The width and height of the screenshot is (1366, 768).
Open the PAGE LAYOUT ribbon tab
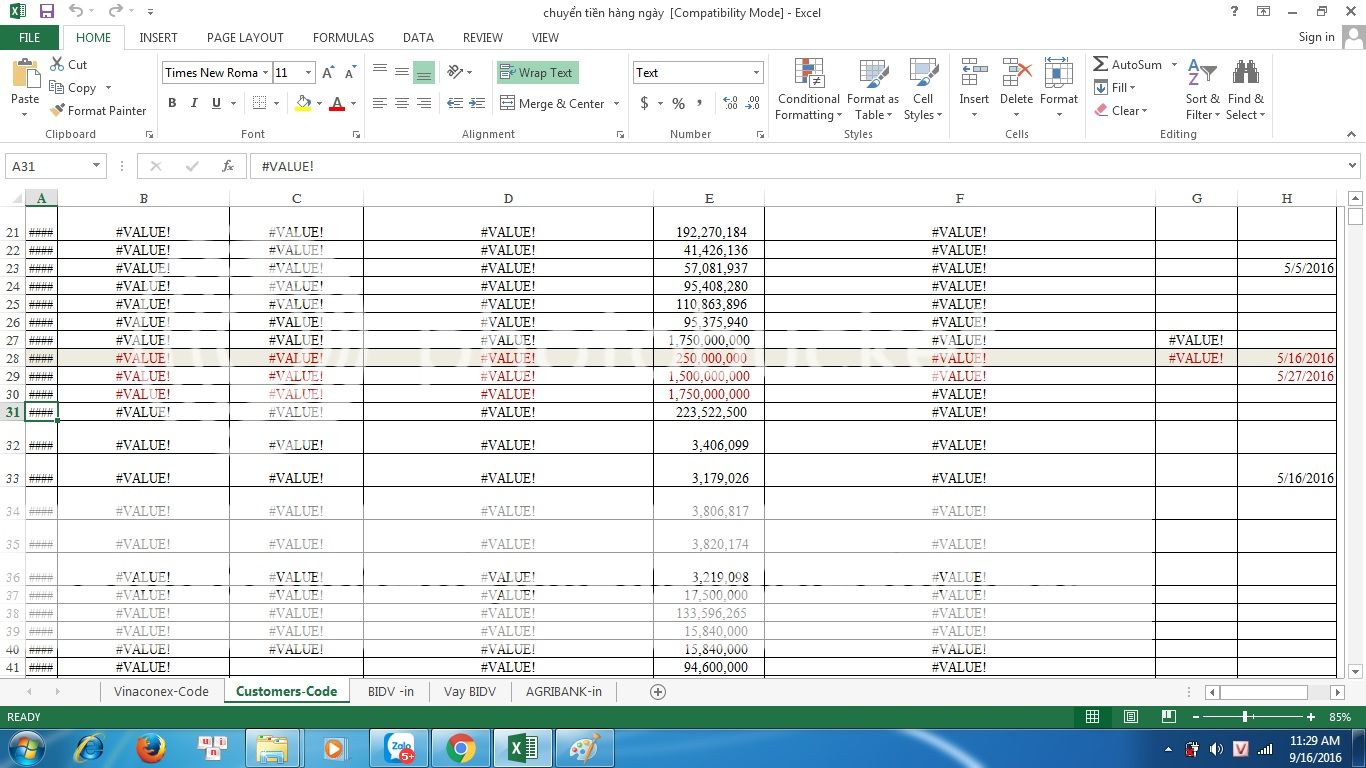[x=245, y=37]
